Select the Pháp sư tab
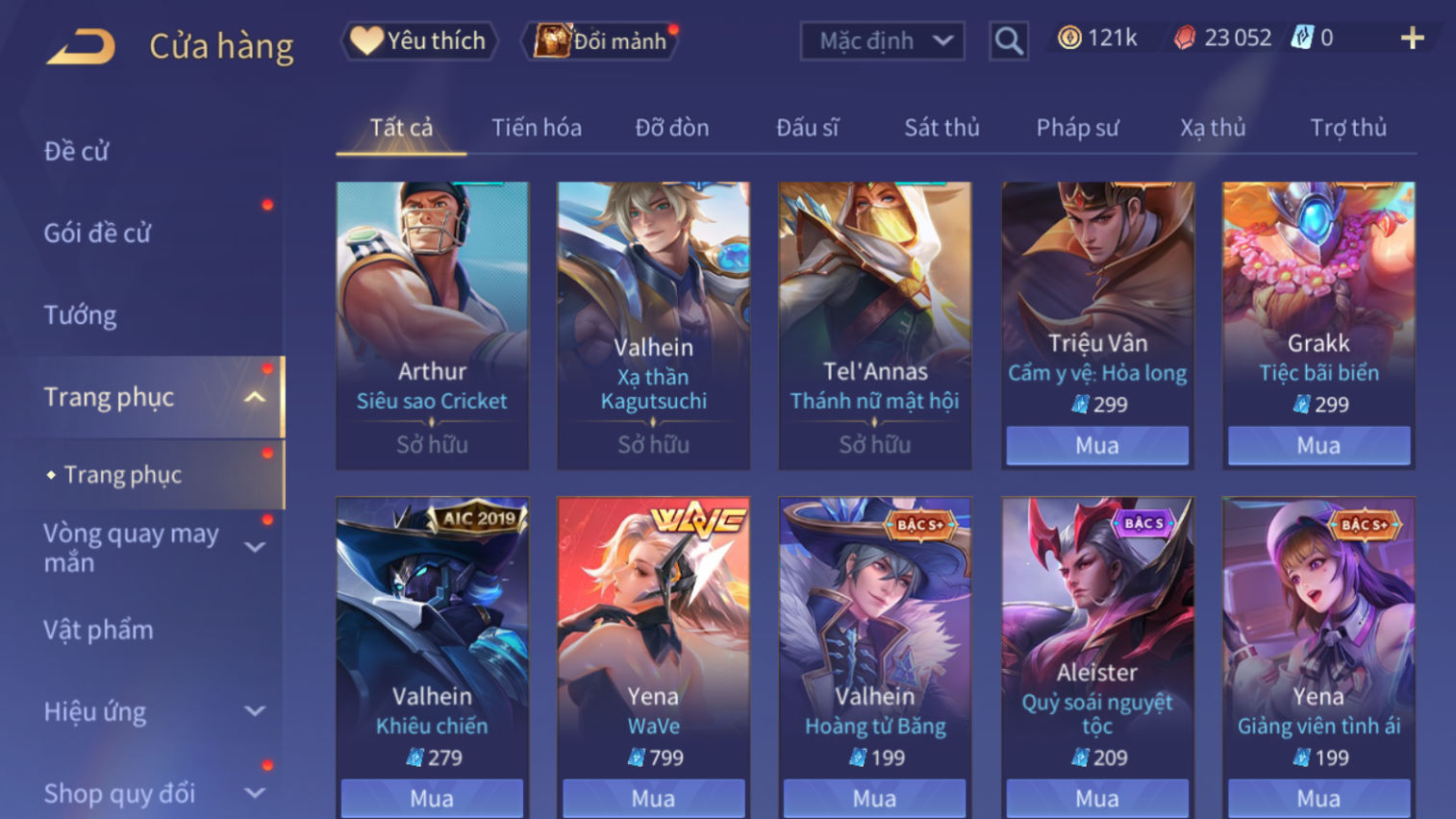This screenshot has width=1456, height=819. click(x=1077, y=128)
